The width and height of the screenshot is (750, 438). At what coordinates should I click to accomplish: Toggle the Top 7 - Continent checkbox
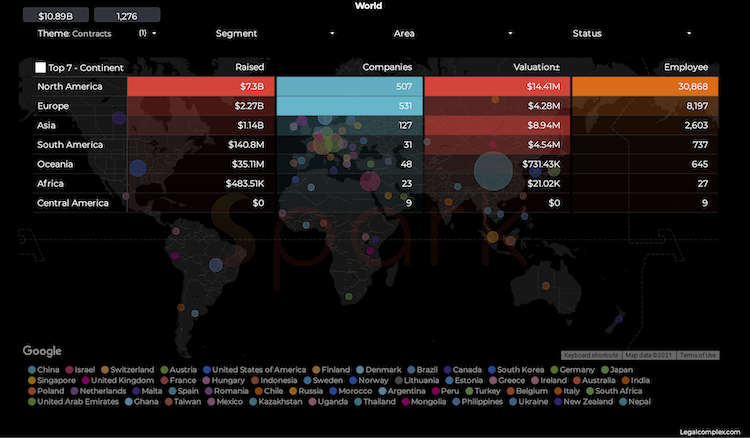40,67
